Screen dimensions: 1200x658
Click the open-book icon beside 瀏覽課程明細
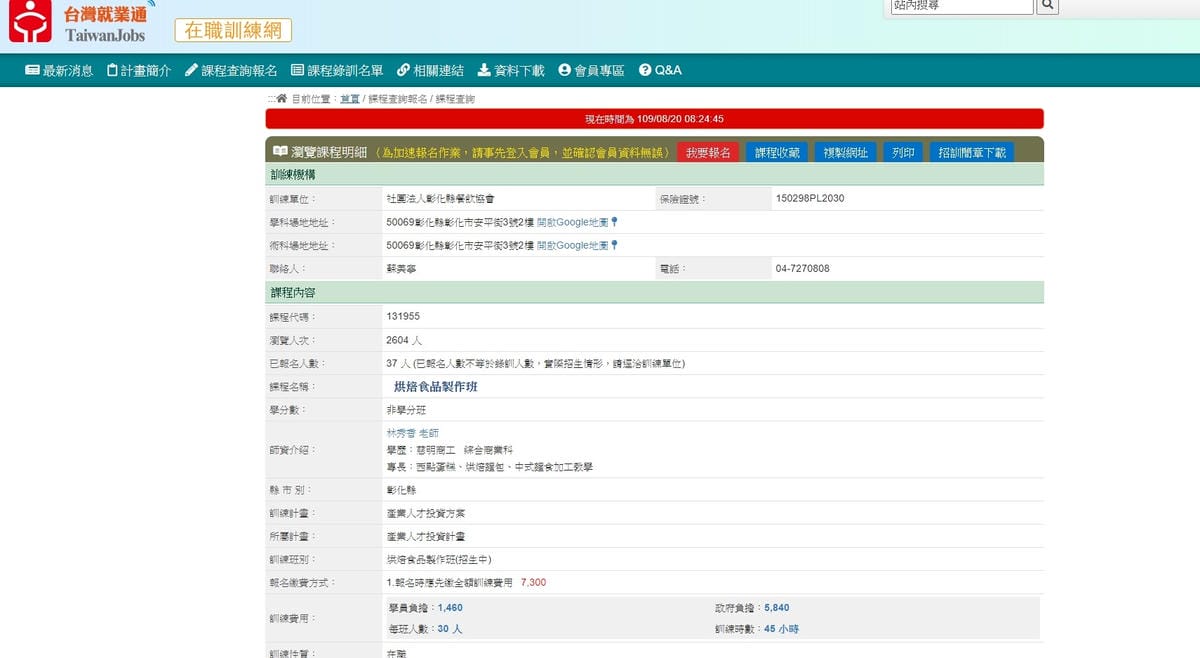coord(280,152)
